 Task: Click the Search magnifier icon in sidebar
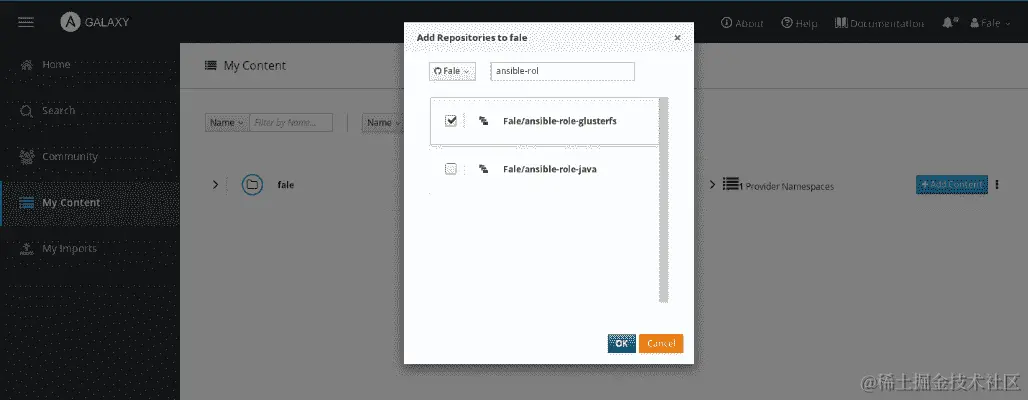(x=26, y=111)
